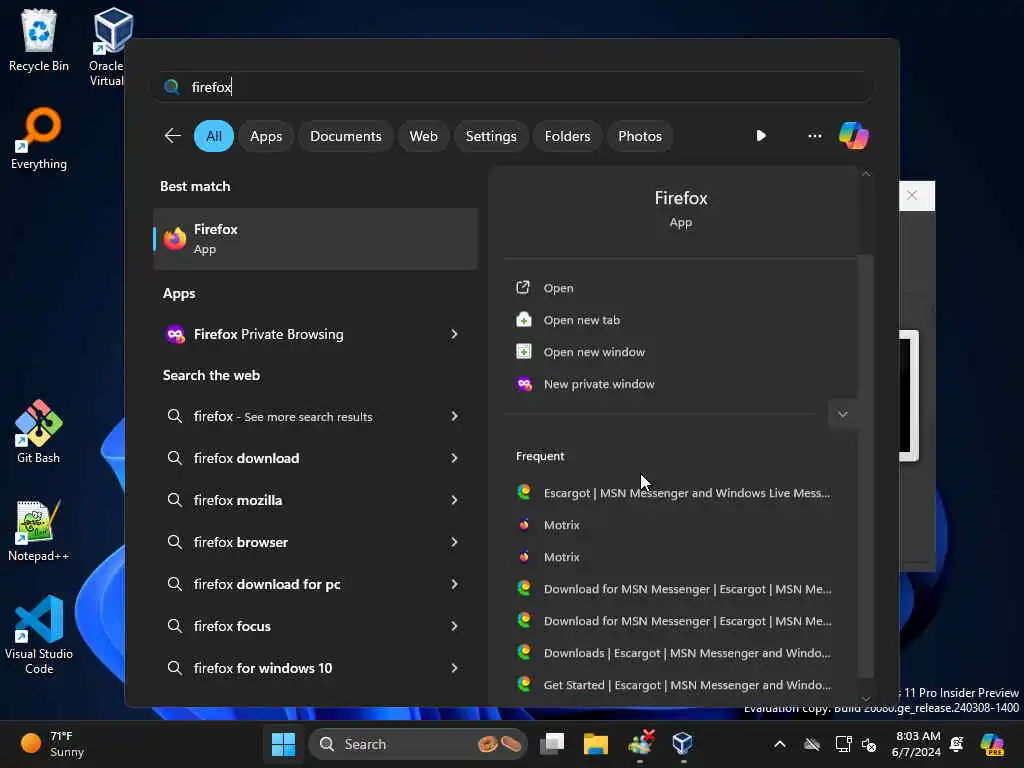Select the Oracle VirtualBox desktop shortcut
Image resolution: width=1024 pixels, height=768 pixels.
coord(111,46)
